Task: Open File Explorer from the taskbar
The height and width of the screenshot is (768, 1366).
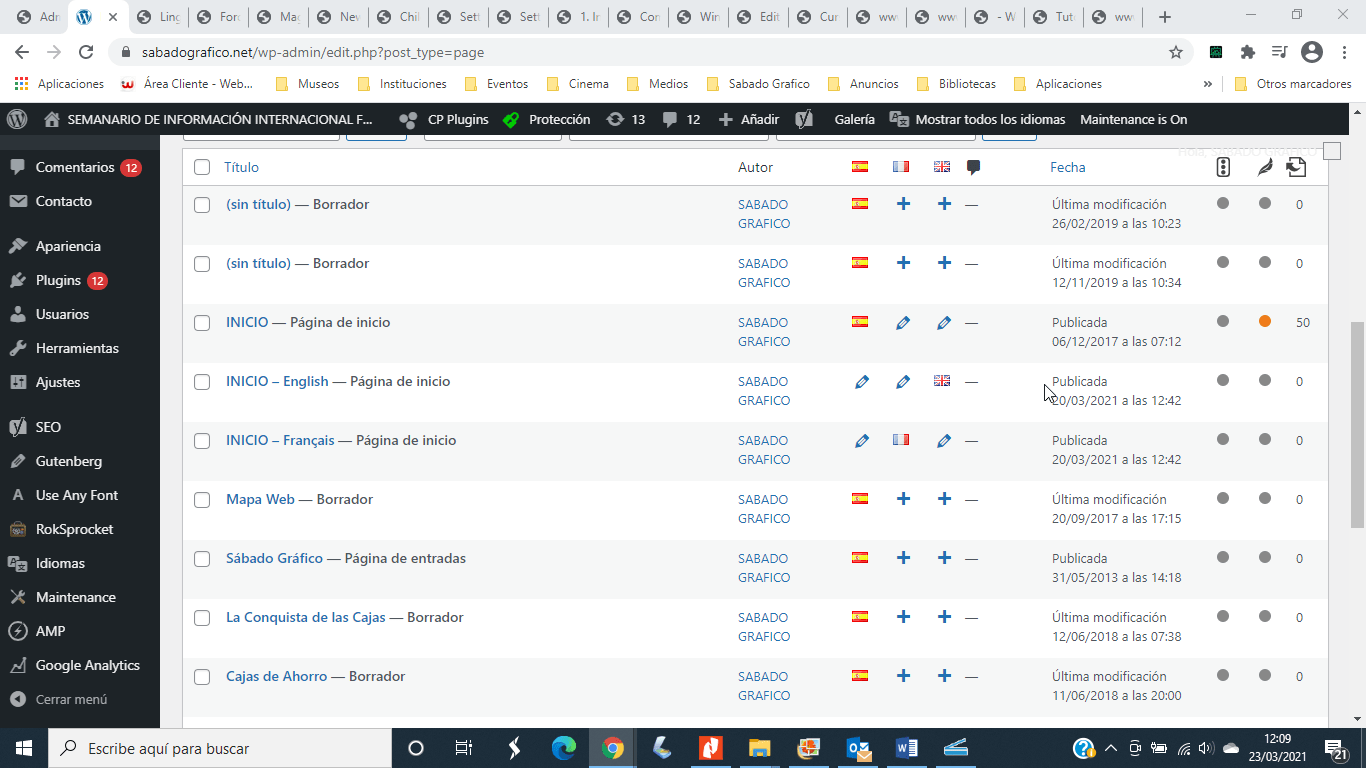Action: coord(760,748)
